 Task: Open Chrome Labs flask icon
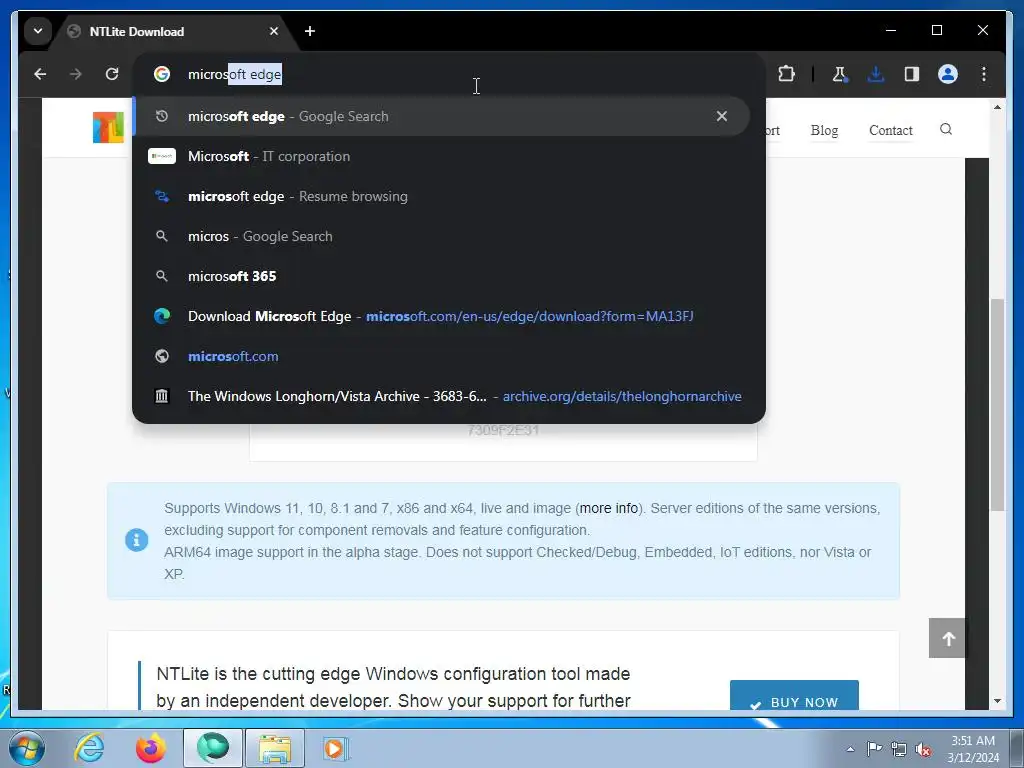click(840, 74)
